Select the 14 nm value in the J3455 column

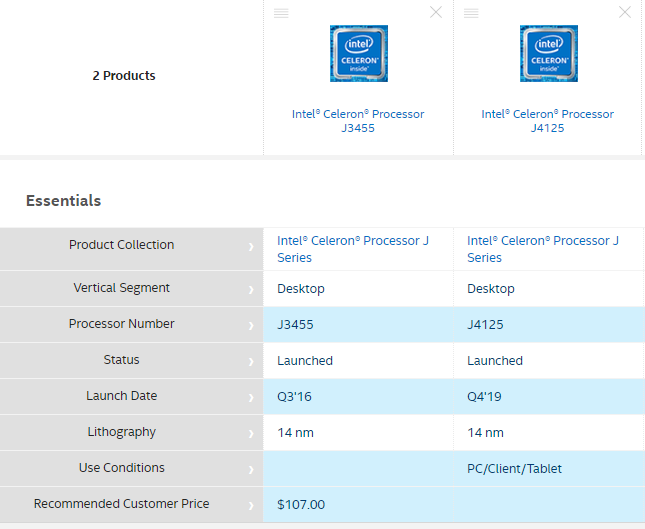click(x=295, y=433)
